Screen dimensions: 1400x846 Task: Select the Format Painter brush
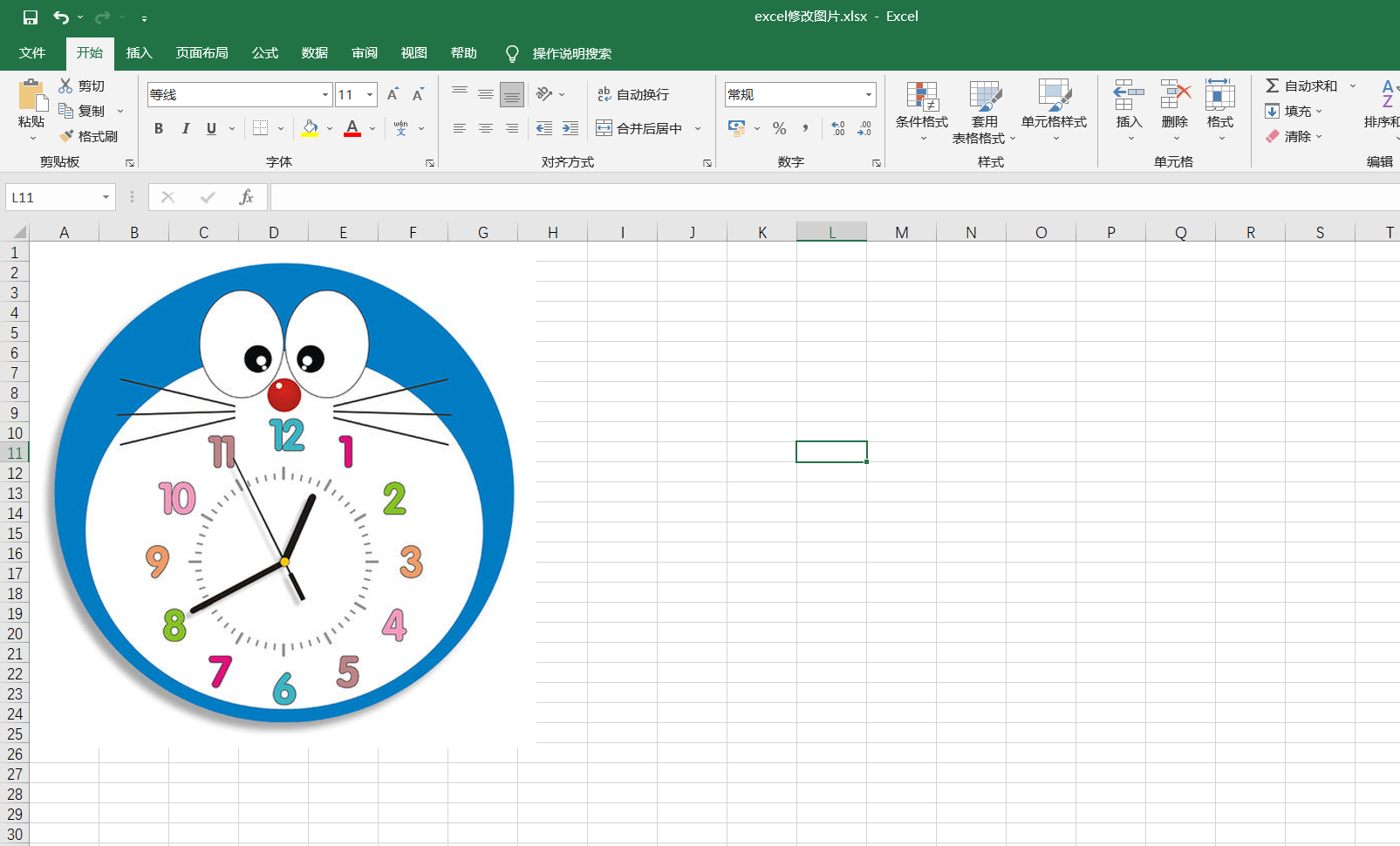point(65,136)
